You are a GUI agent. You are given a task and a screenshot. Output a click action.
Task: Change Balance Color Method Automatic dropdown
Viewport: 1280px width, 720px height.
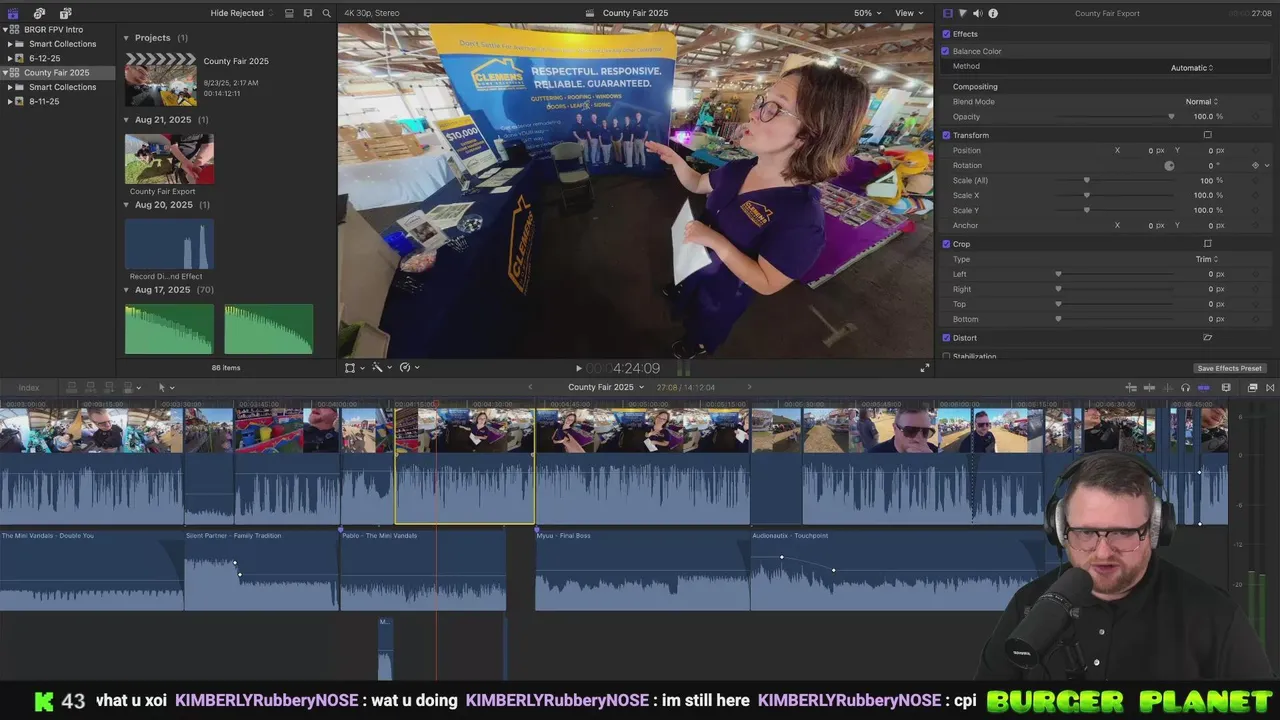click(x=1192, y=67)
